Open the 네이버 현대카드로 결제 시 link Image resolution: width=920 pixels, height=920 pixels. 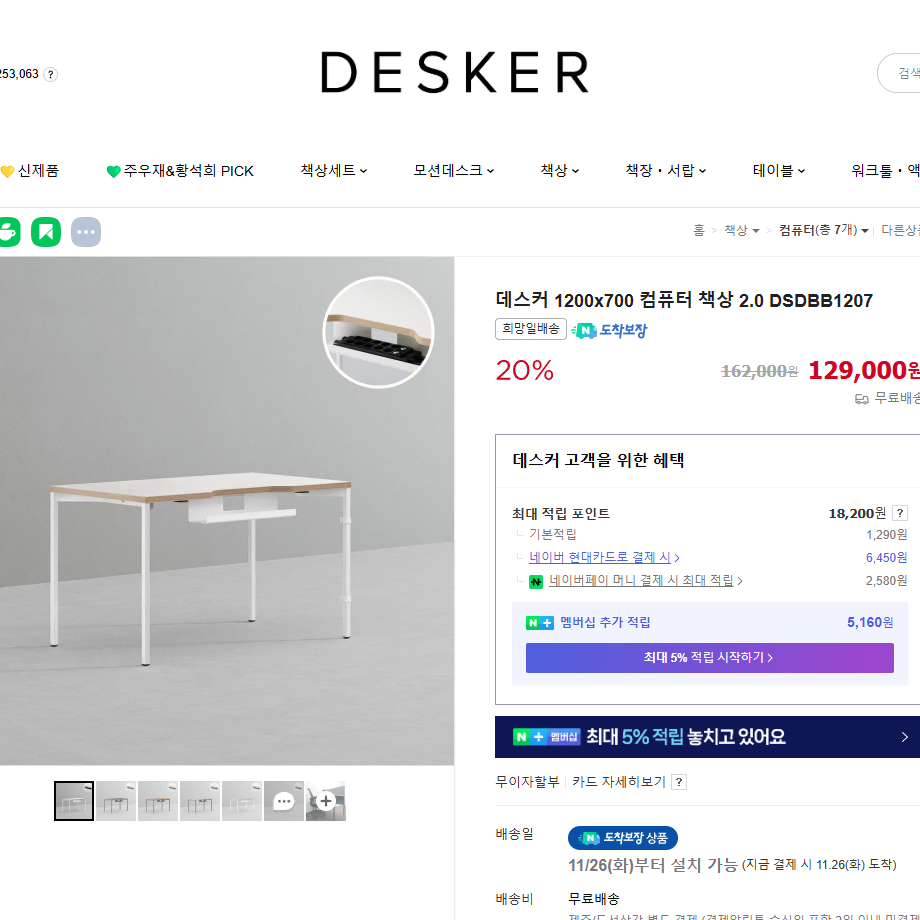[x=604, y=557]
